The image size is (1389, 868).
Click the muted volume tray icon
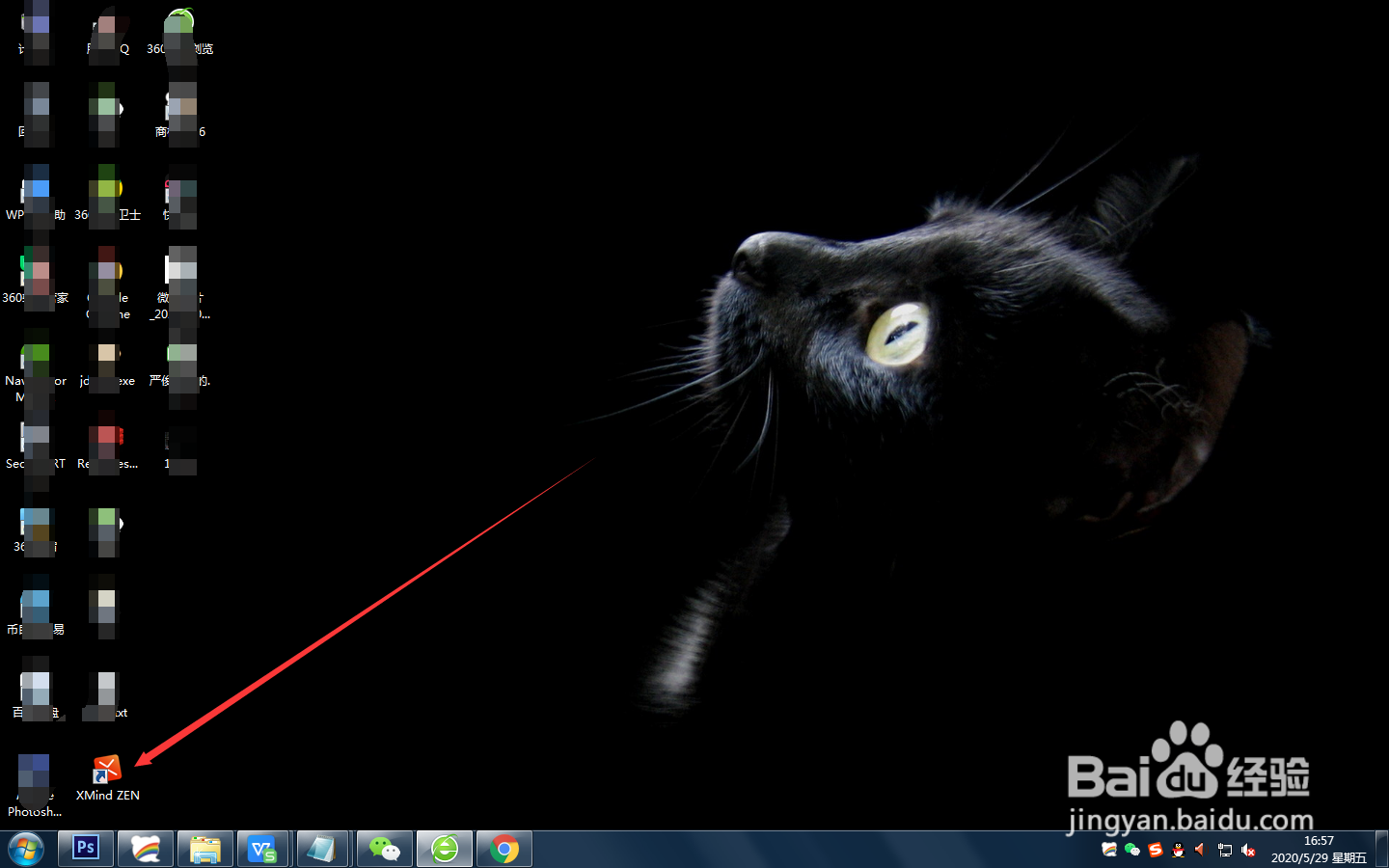(x=1248, y=850)
